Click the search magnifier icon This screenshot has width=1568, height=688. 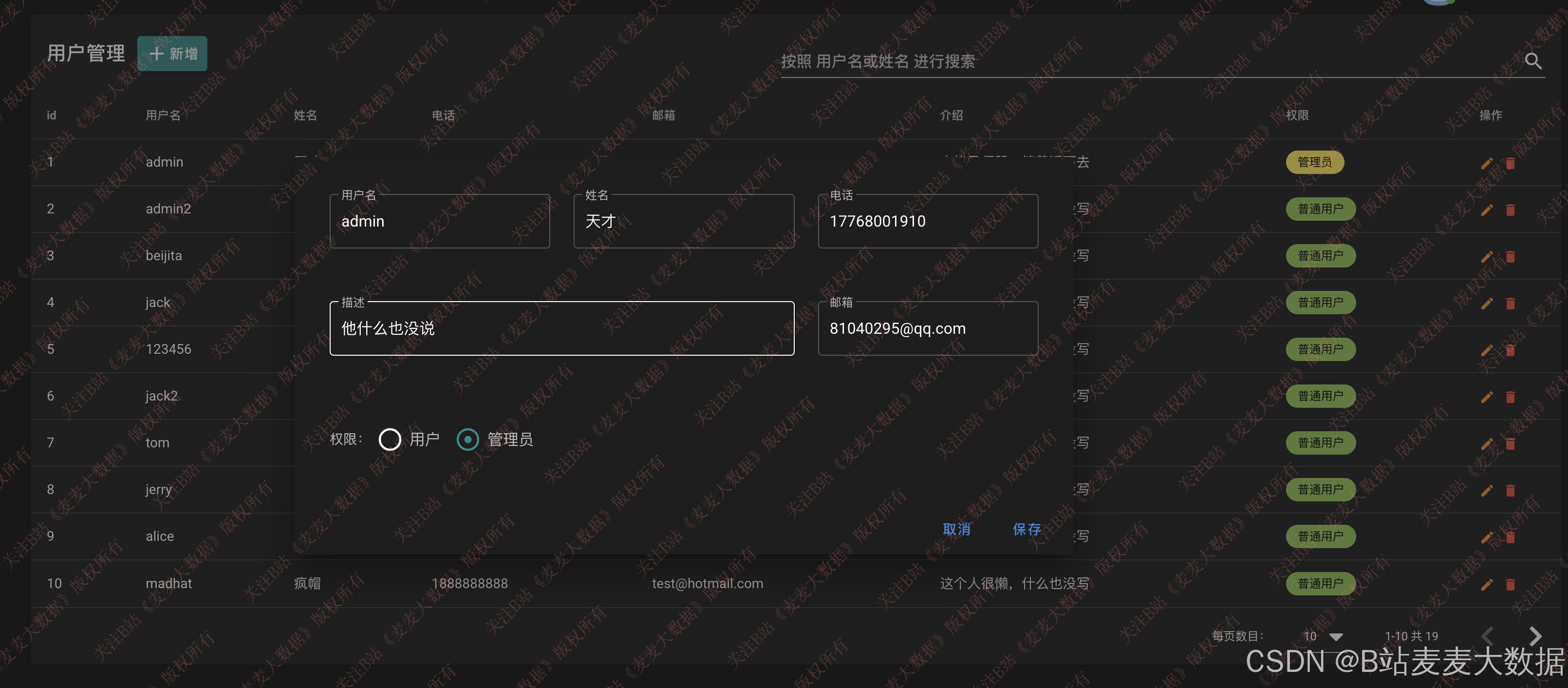[1532, 61]
